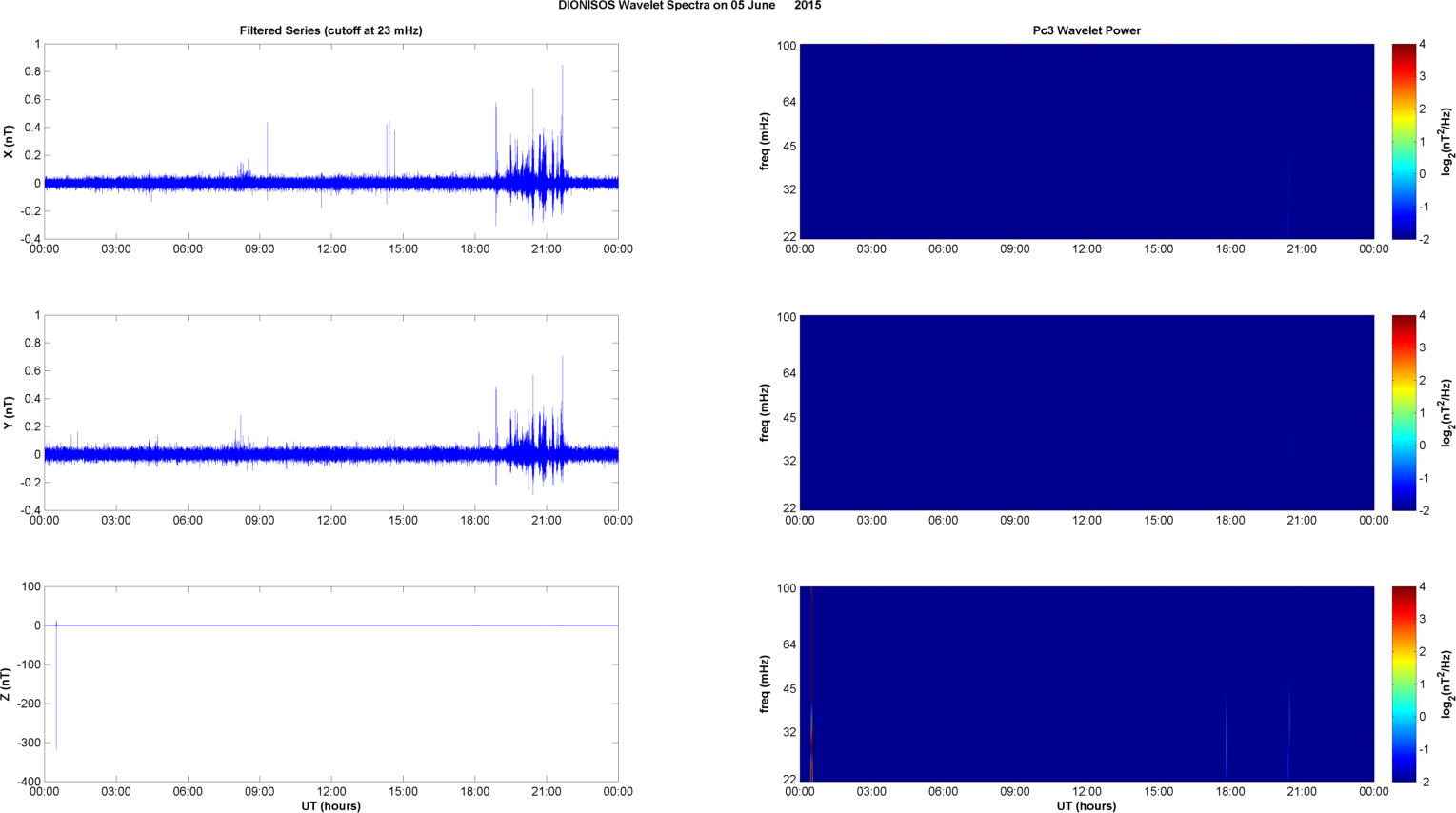Image resolution: width=1456 pixels, height=813 pixels.
Task: Click the 'X (nT)' vertical axis label
Action: [x=10, y=142]
